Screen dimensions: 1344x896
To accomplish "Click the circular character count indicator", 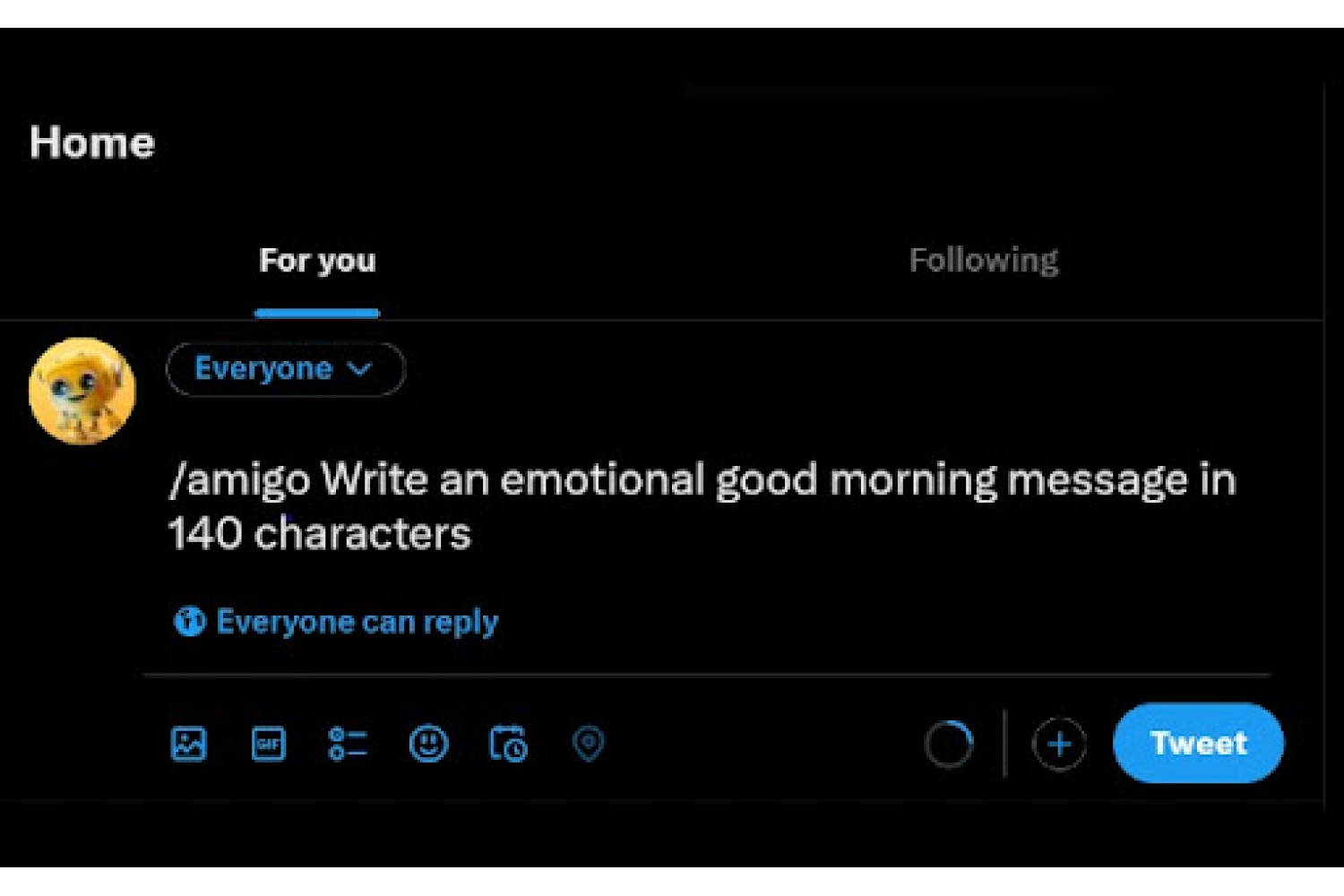I will tap(949, 744).
